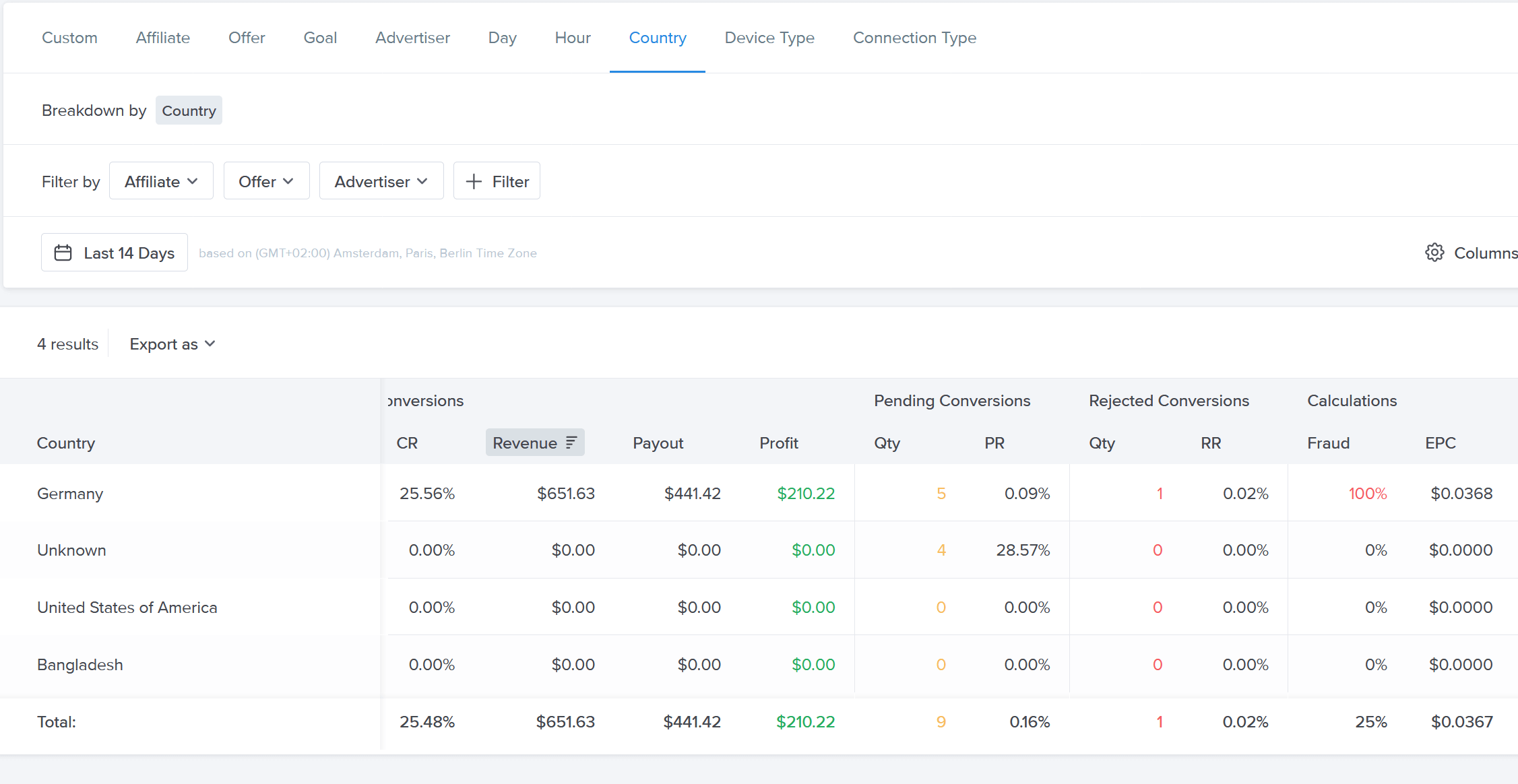1518x784 pixels.
Task: Select the Offer tab in navigation
Action: click(246, 37)
